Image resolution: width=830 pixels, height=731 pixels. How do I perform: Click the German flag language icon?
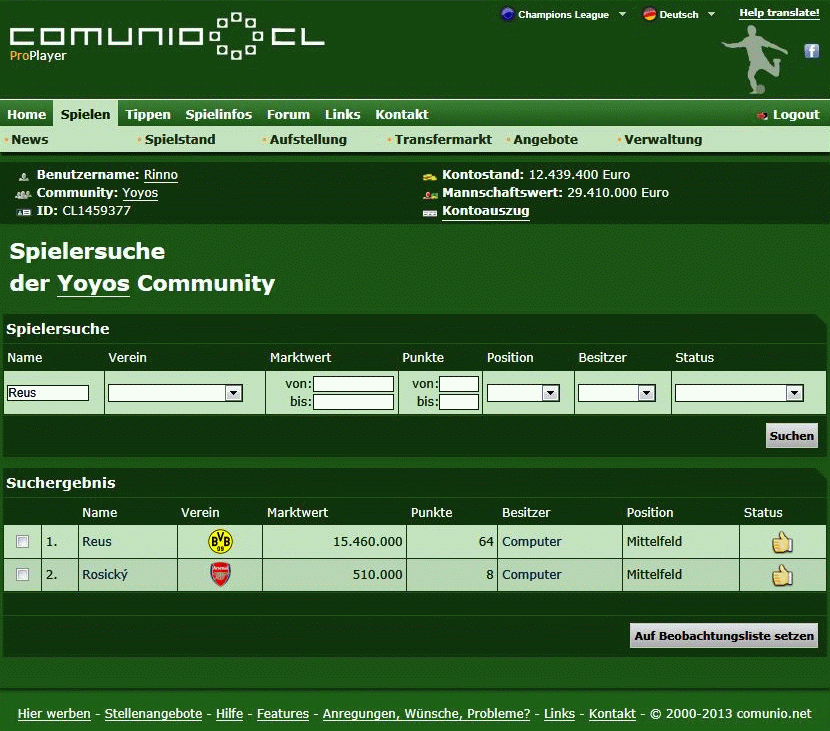point(649,14)
